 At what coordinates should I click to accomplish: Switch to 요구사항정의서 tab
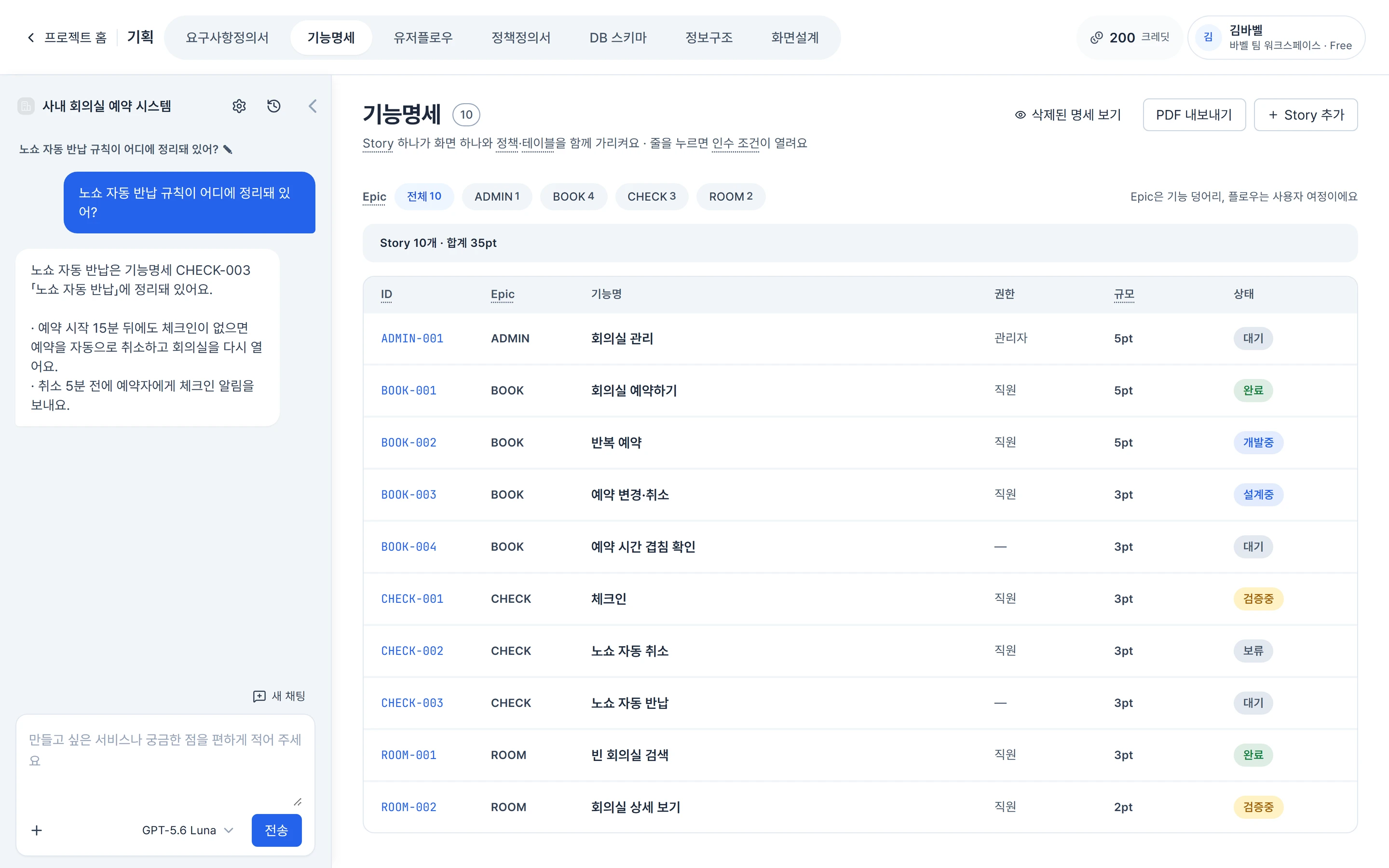(x=227, y=38)
